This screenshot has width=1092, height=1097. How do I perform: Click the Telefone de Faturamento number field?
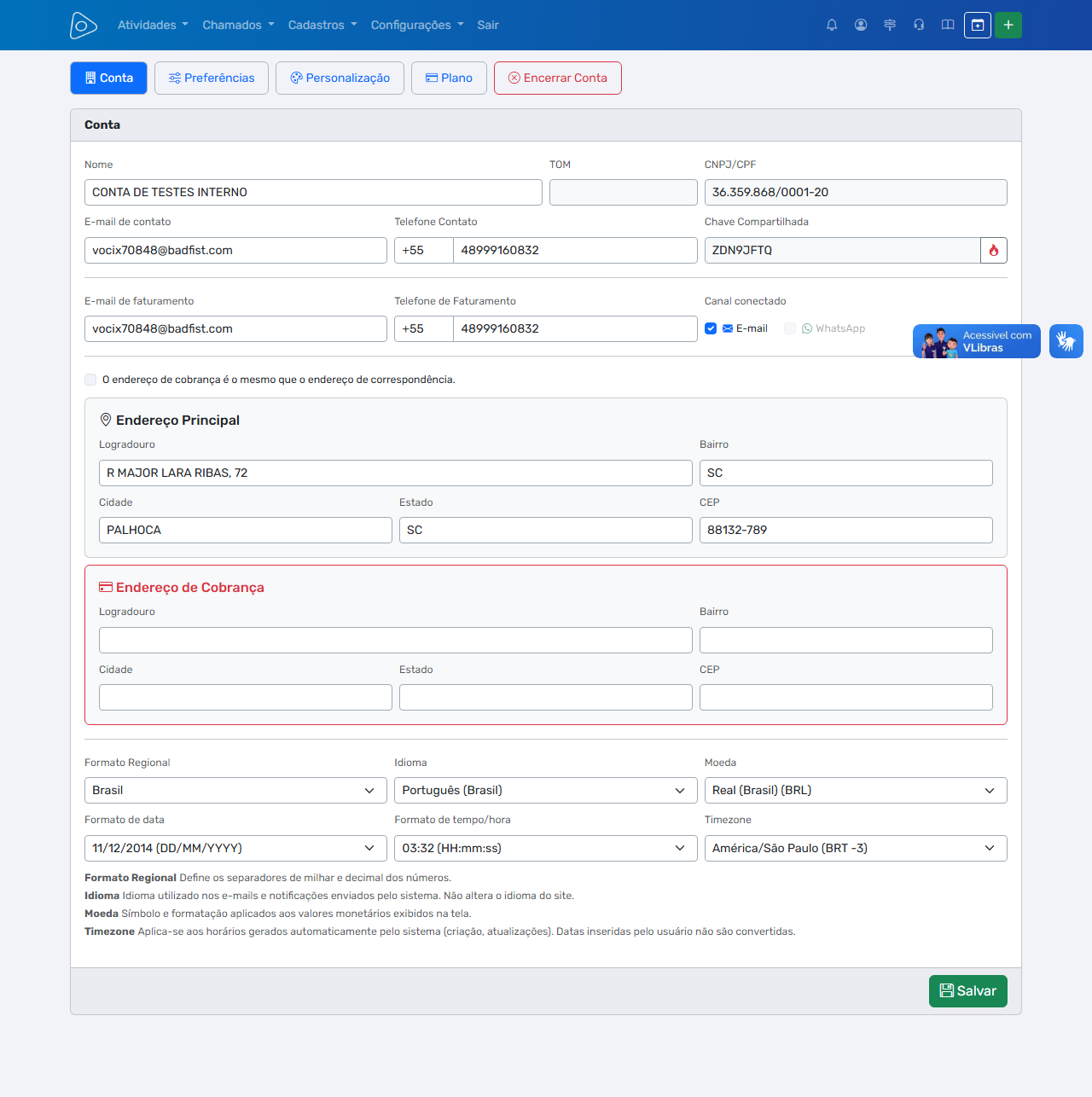[x=575, y=328]
